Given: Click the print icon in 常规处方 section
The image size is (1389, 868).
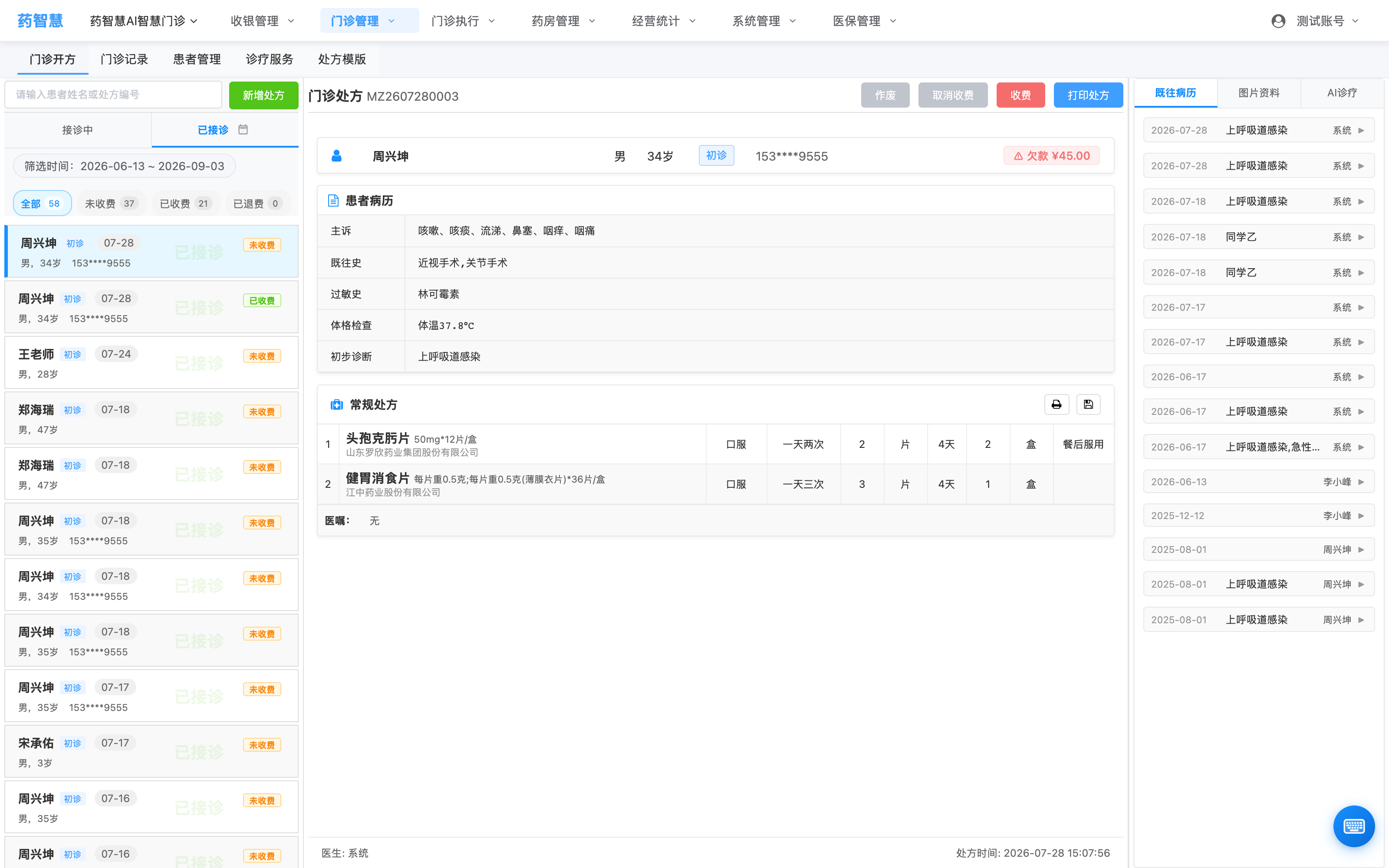Looking at the screenshot, I should coord(1056,405).
